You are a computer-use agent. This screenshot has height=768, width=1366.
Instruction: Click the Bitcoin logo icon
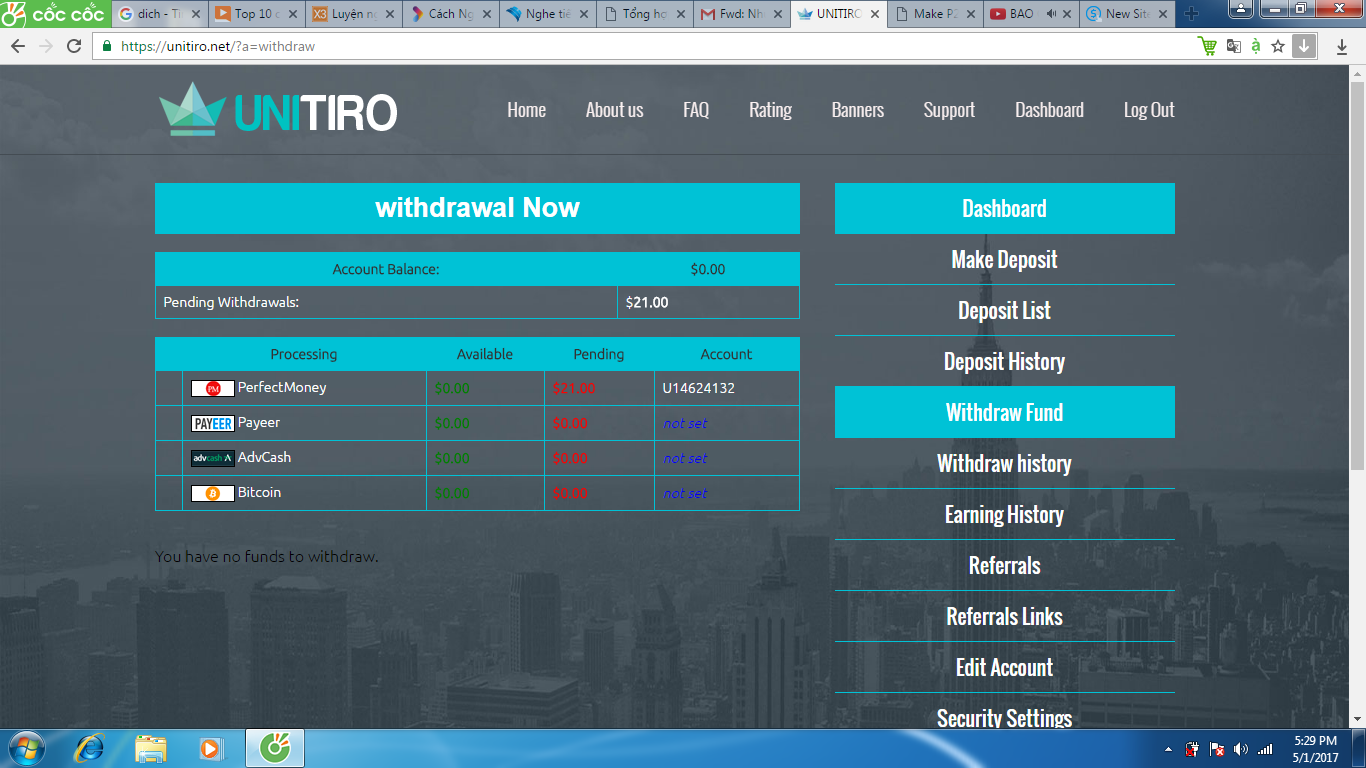pos(213,493)
